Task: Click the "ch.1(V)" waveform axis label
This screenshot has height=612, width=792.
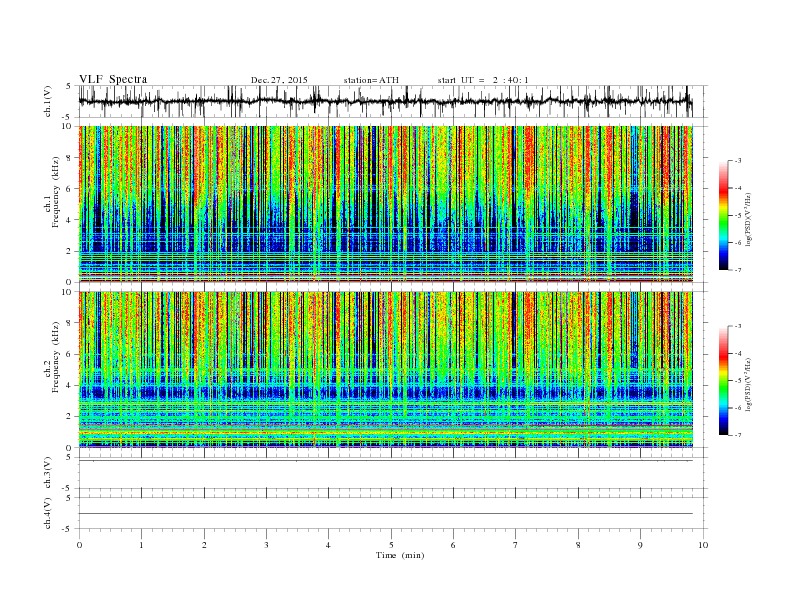Action: 48,101
